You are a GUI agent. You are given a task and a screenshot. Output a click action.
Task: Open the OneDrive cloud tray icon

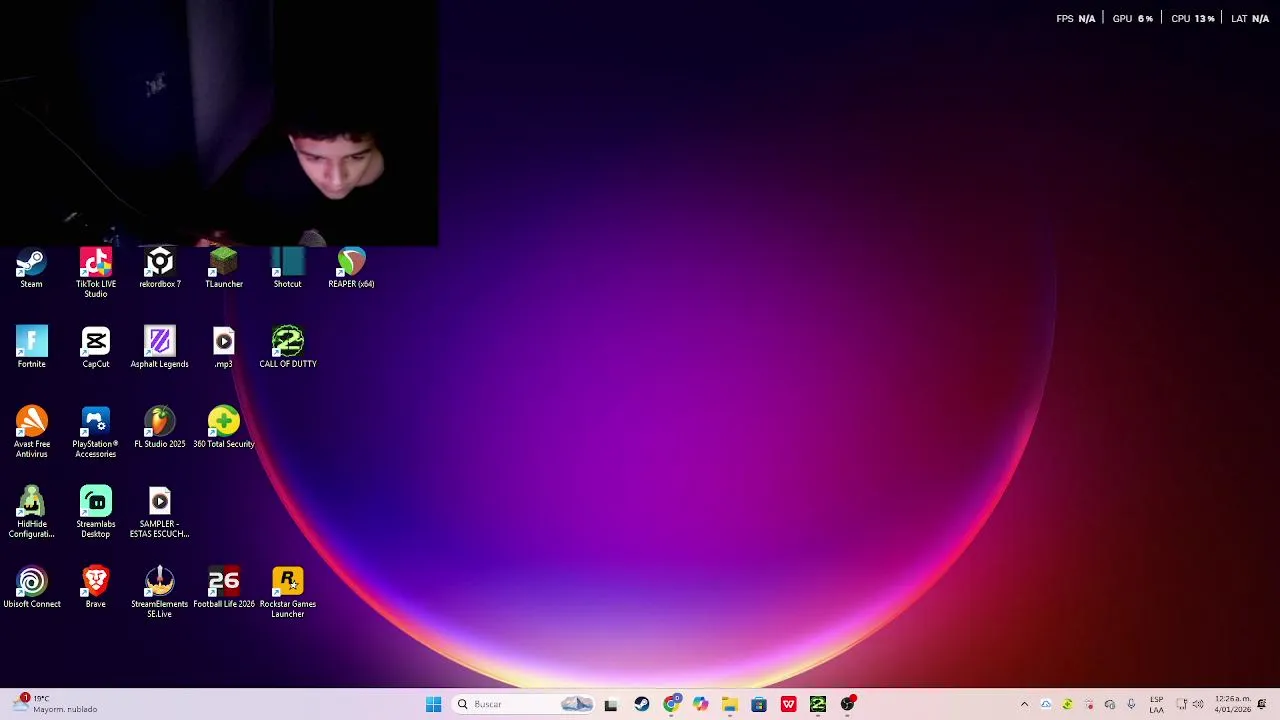(1046, 704)
